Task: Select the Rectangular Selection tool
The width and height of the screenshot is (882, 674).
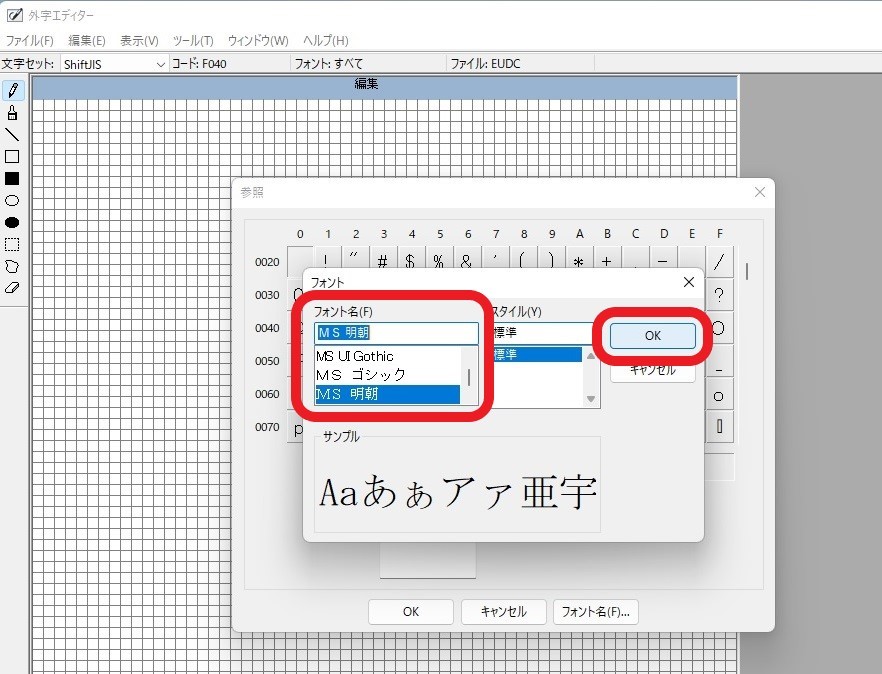Action: 12,244
